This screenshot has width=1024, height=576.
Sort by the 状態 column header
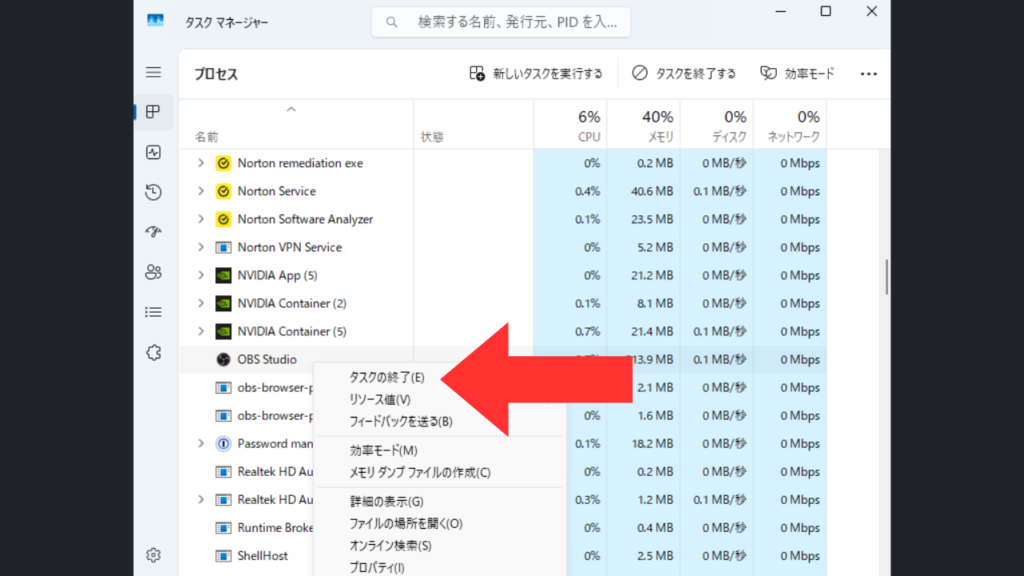click(473, 125)
